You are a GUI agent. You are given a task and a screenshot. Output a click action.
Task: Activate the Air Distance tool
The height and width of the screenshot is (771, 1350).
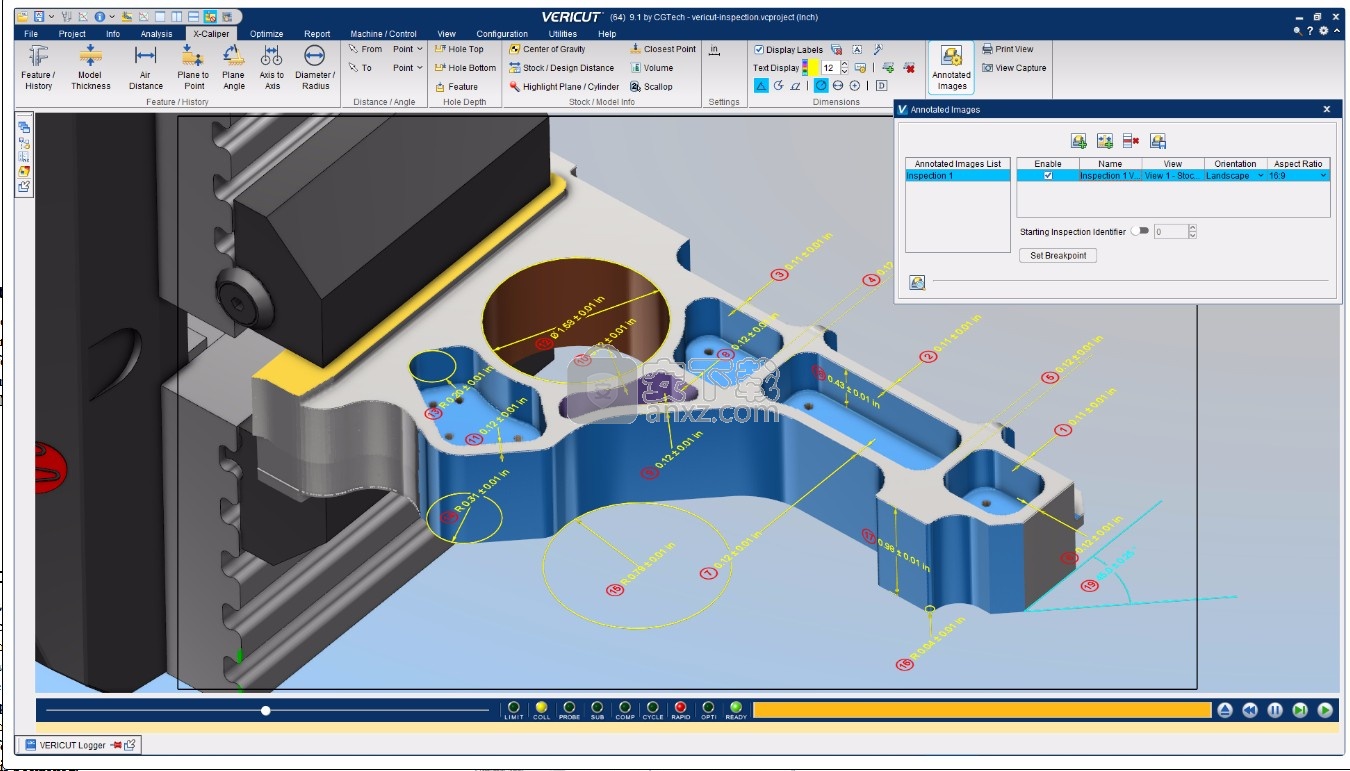tap(145, 67)
